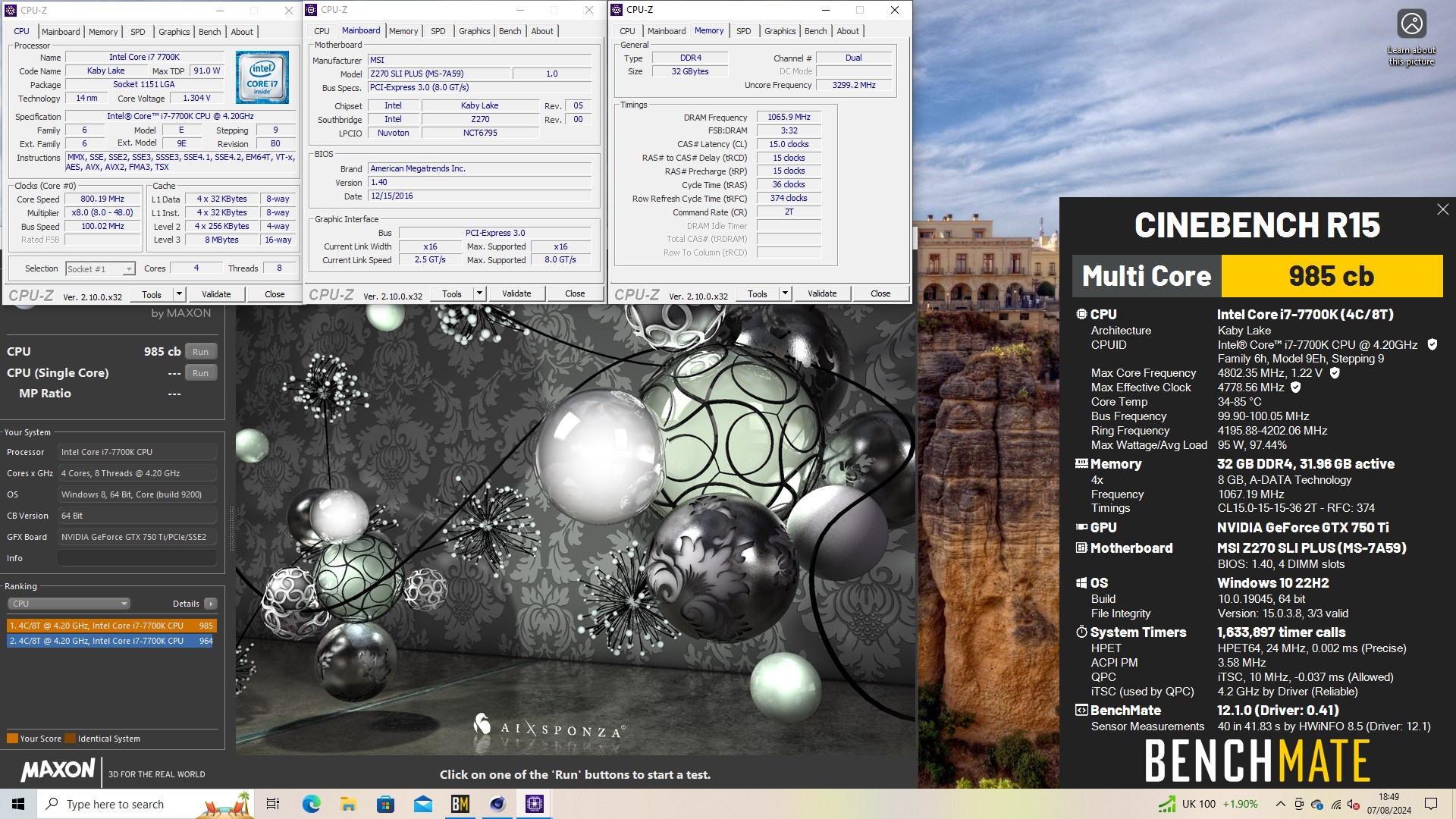Switch to Mainboard tab in the first CPU-Z window

(x=61, y=31)
